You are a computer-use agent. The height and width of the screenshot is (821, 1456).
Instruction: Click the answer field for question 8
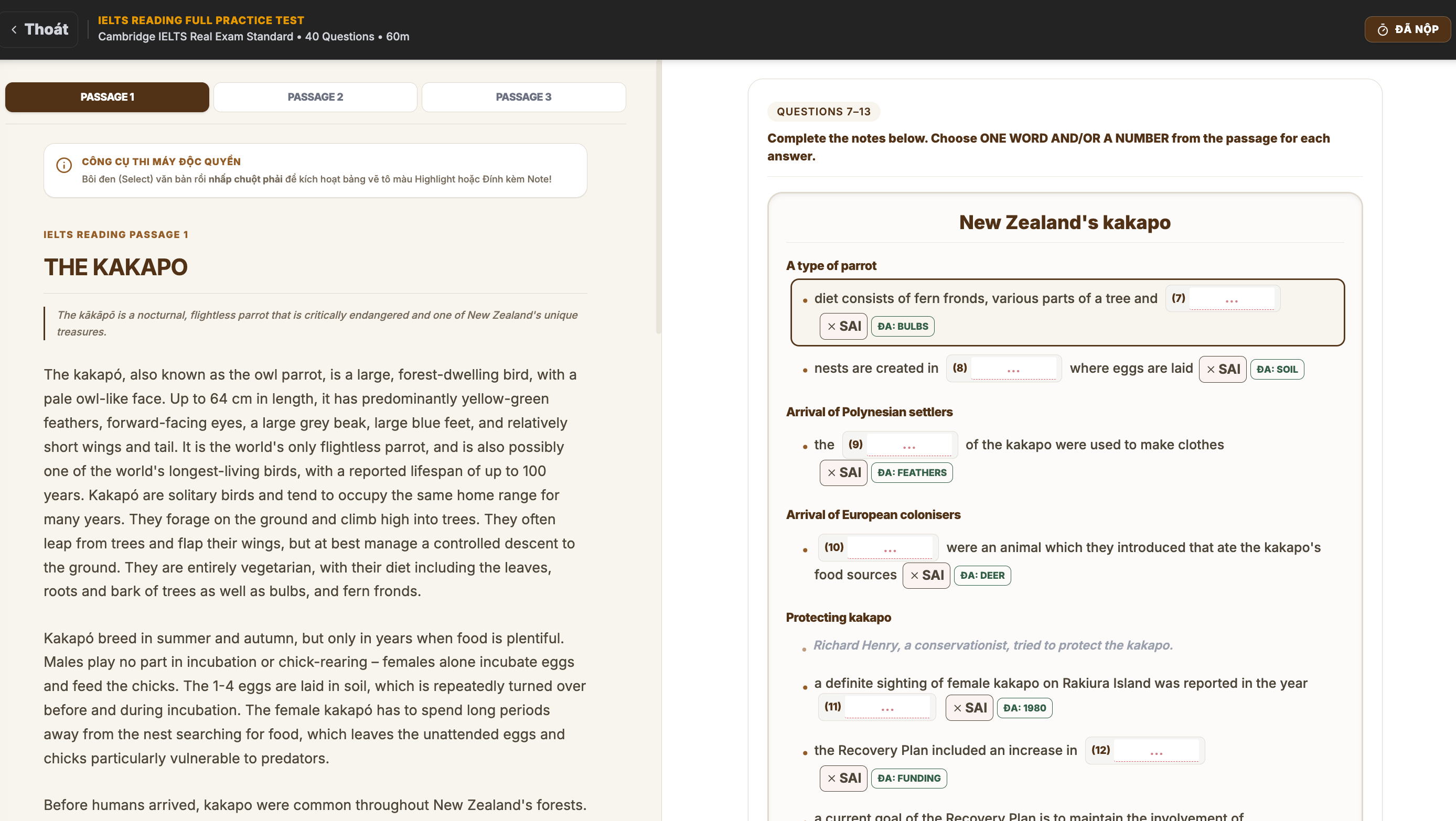(x=1013, y=369)
